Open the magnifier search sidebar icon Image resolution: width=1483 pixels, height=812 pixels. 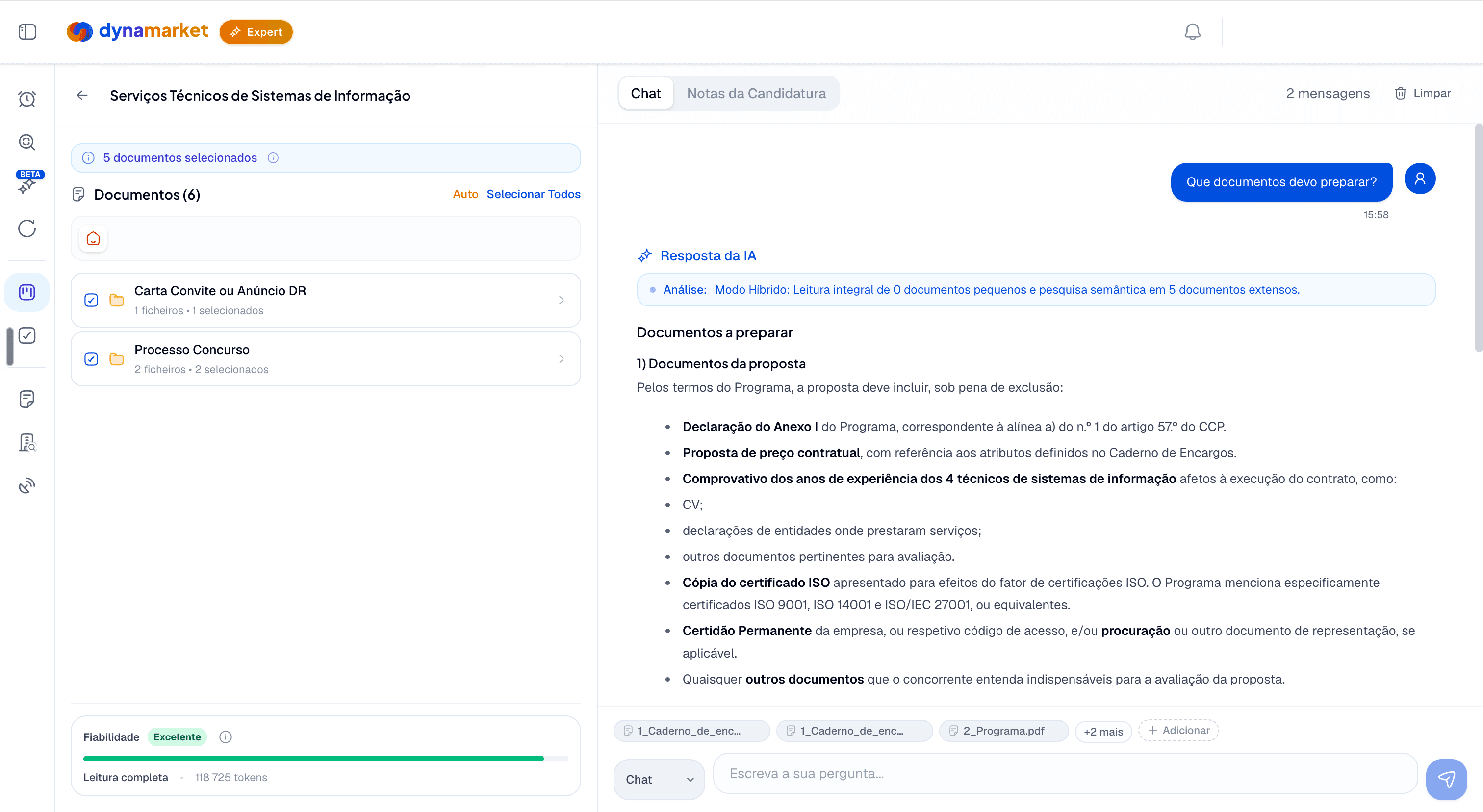click(x=27, y=142)
